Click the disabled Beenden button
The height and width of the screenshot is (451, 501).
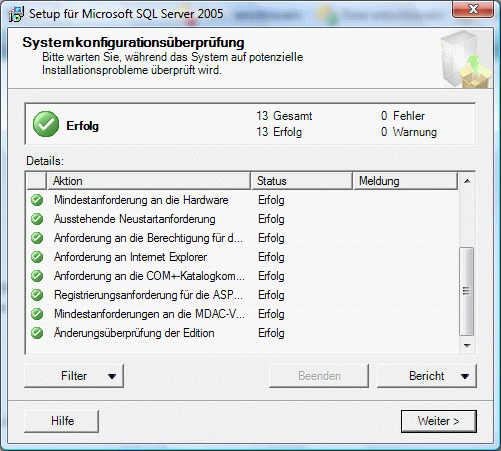click(x=319, y=376)
